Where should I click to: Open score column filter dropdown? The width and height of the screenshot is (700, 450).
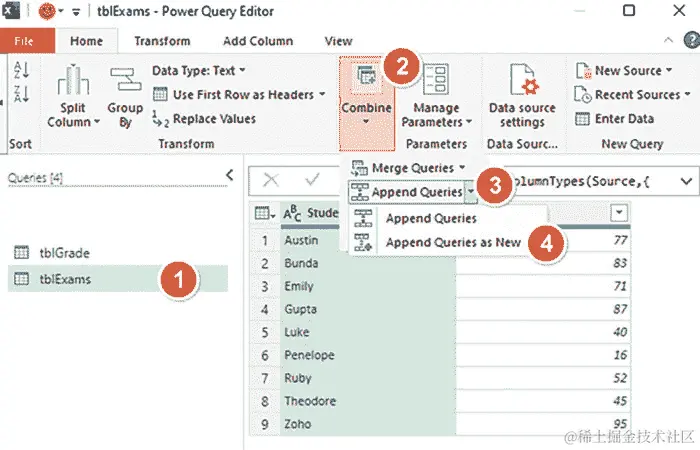point(619,212)
